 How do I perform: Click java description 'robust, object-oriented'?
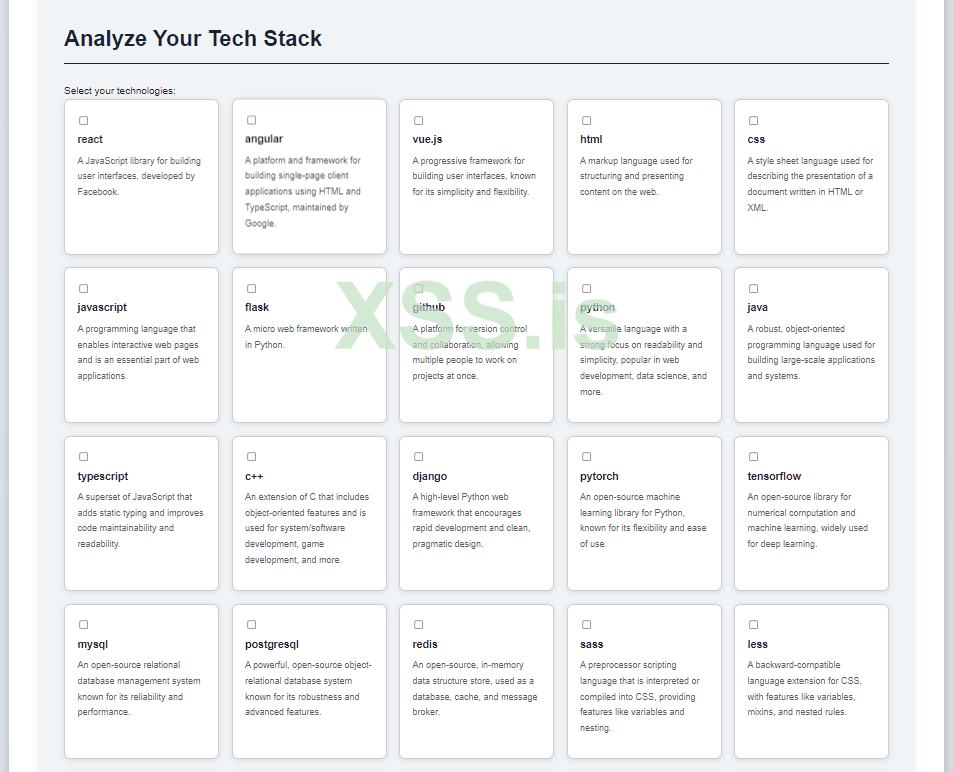(x=811, y=352)
